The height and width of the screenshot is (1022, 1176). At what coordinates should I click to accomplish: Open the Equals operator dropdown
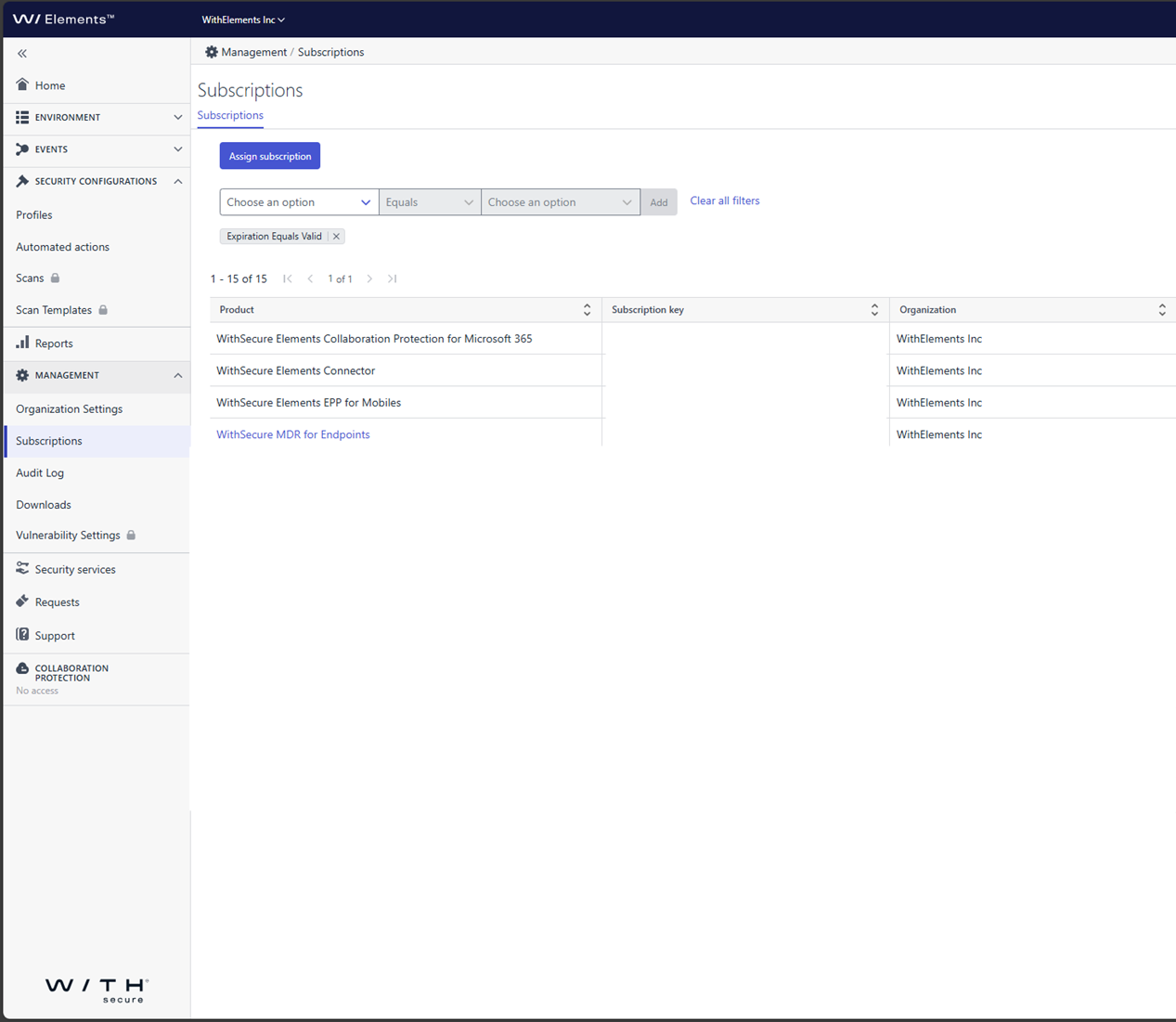pos(430,202)
